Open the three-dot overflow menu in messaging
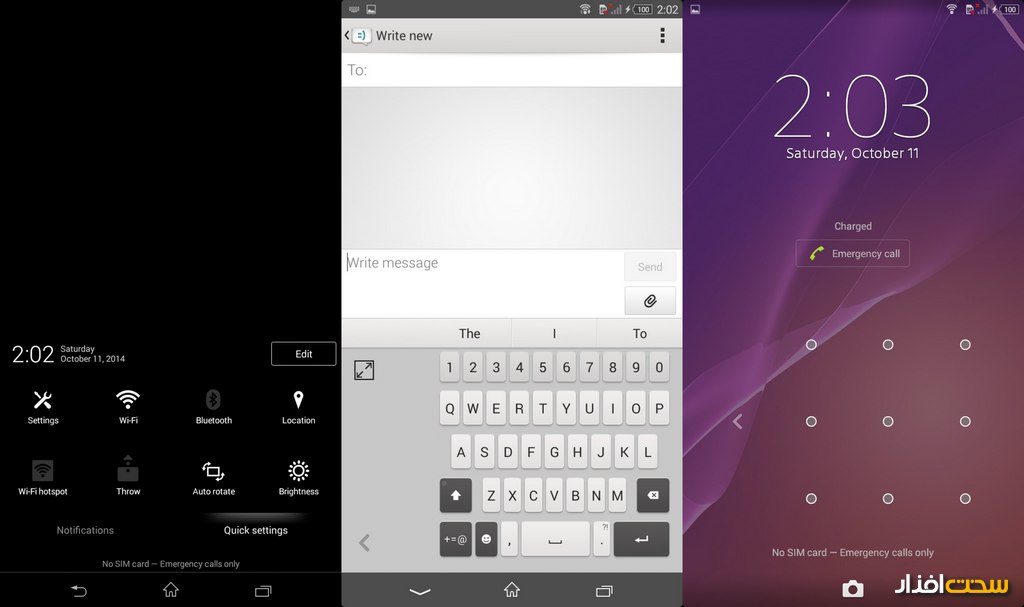 click(x=662, y=36)
